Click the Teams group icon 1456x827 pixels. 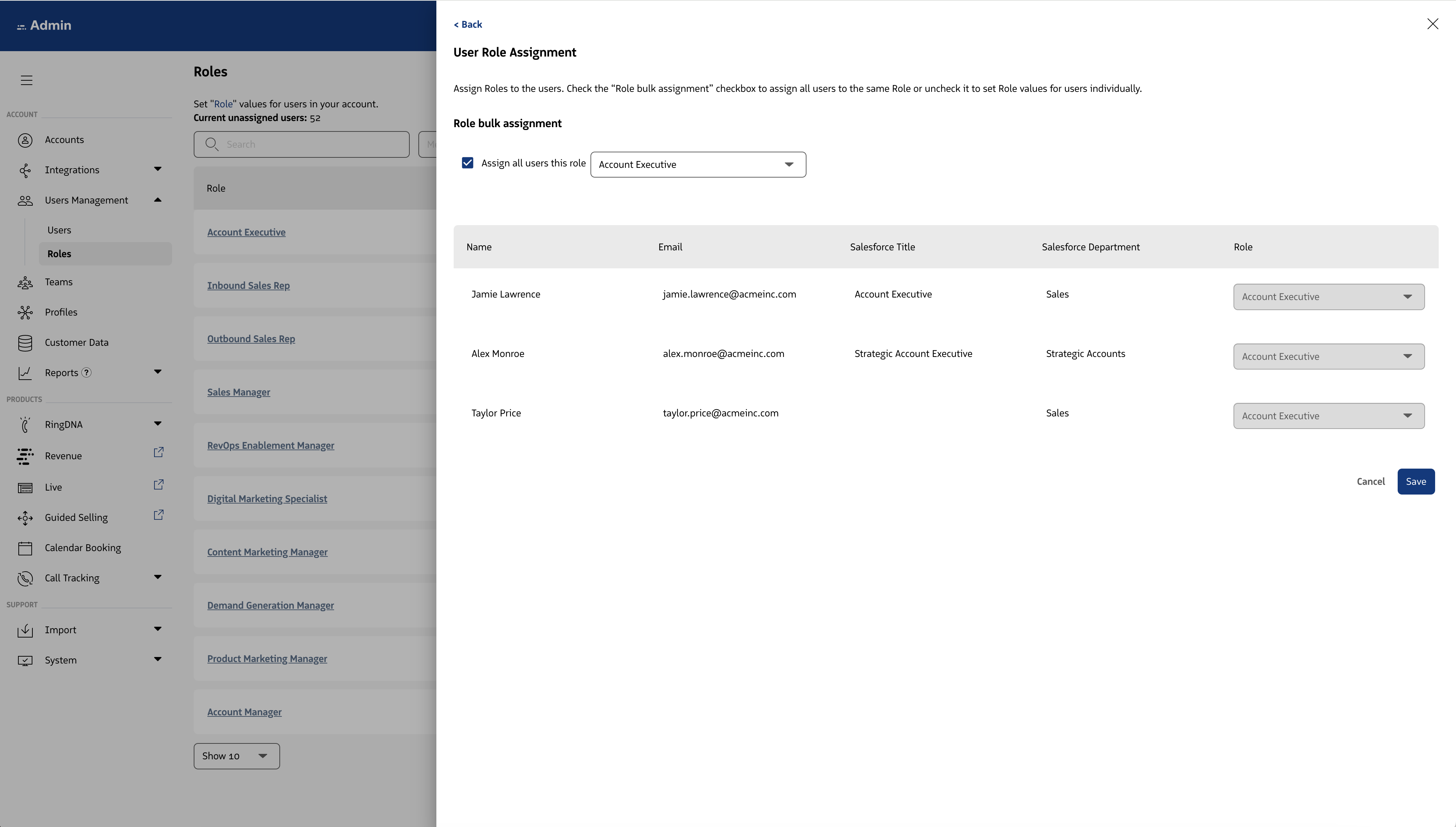pos(25,282)
